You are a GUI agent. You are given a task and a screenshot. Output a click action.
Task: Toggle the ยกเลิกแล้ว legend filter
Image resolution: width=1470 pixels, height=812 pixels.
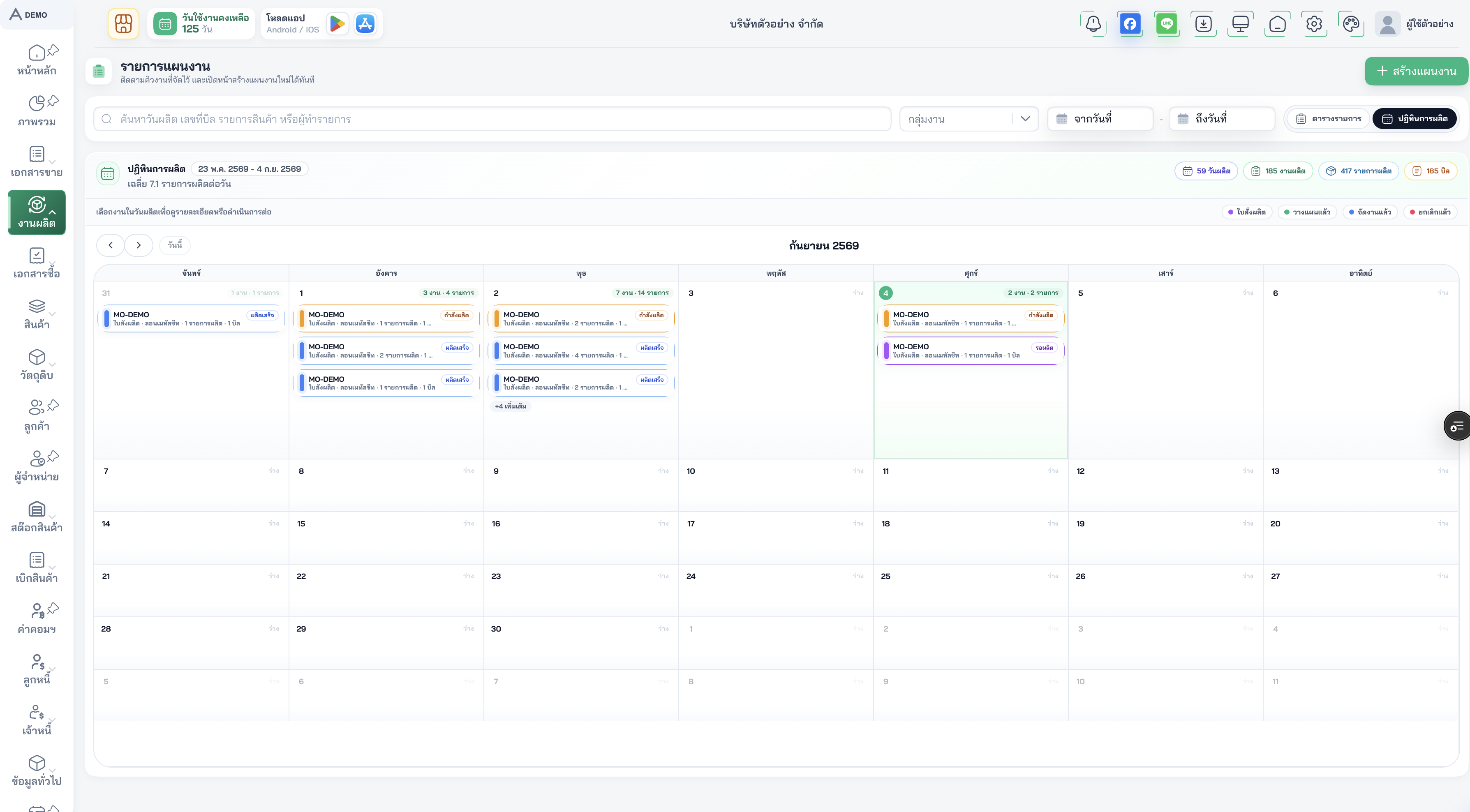click(x=1429, y=212)
